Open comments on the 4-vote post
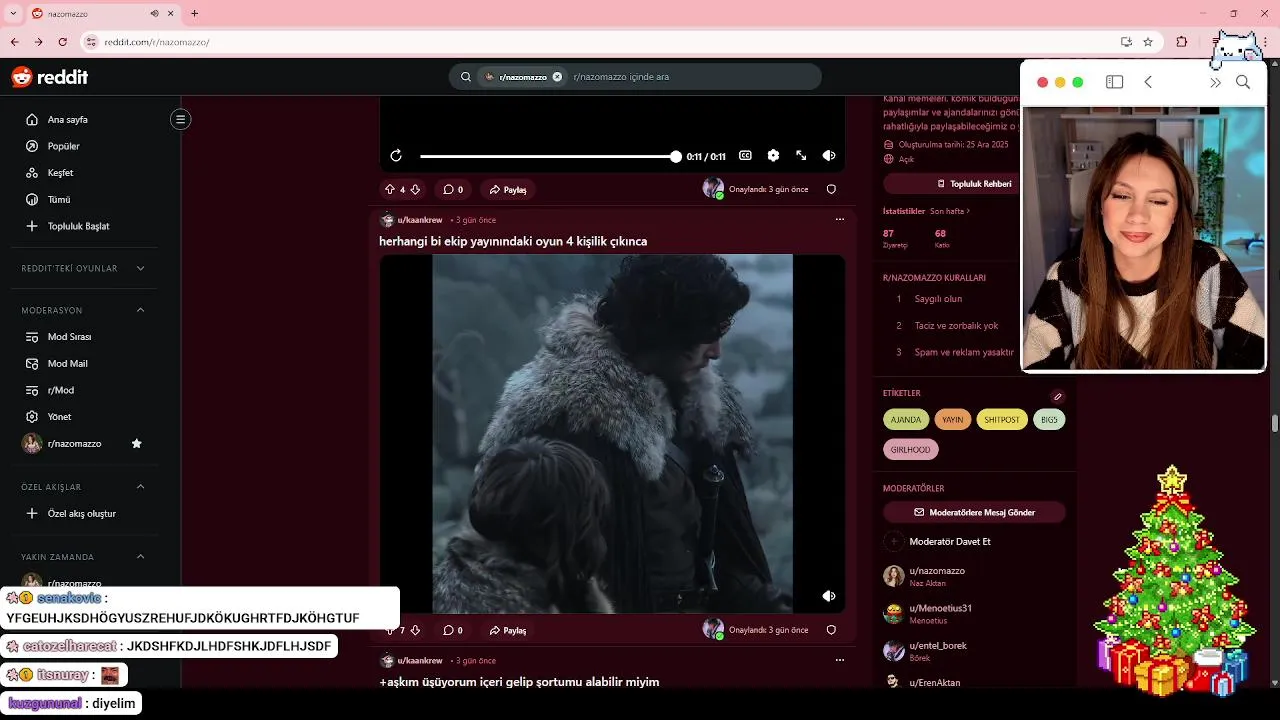1280x720 pixels. pyautogui.click(x=453, y=189)
